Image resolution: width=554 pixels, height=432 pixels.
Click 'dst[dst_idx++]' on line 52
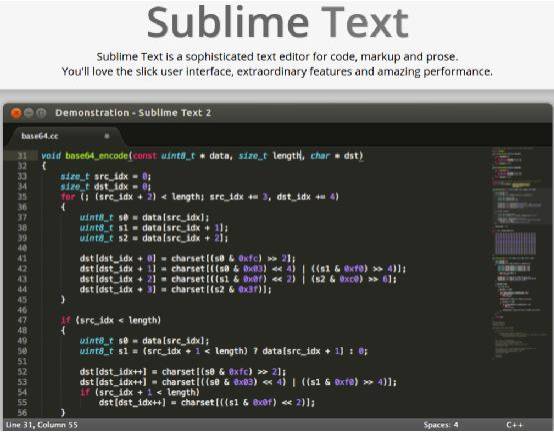tap(113, 372)
